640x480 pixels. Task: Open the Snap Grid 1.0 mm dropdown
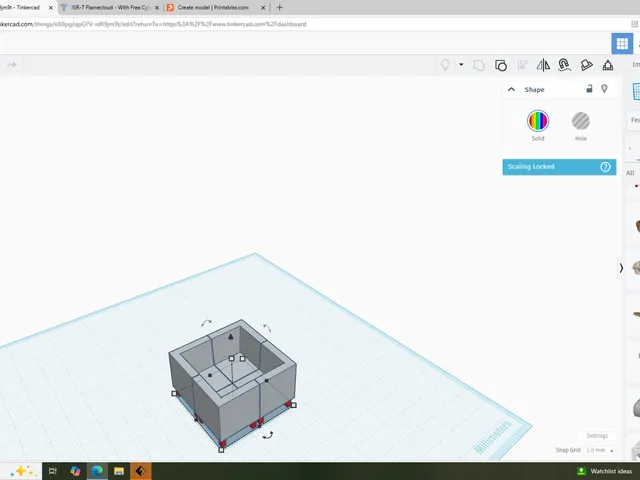coord(600,450)
